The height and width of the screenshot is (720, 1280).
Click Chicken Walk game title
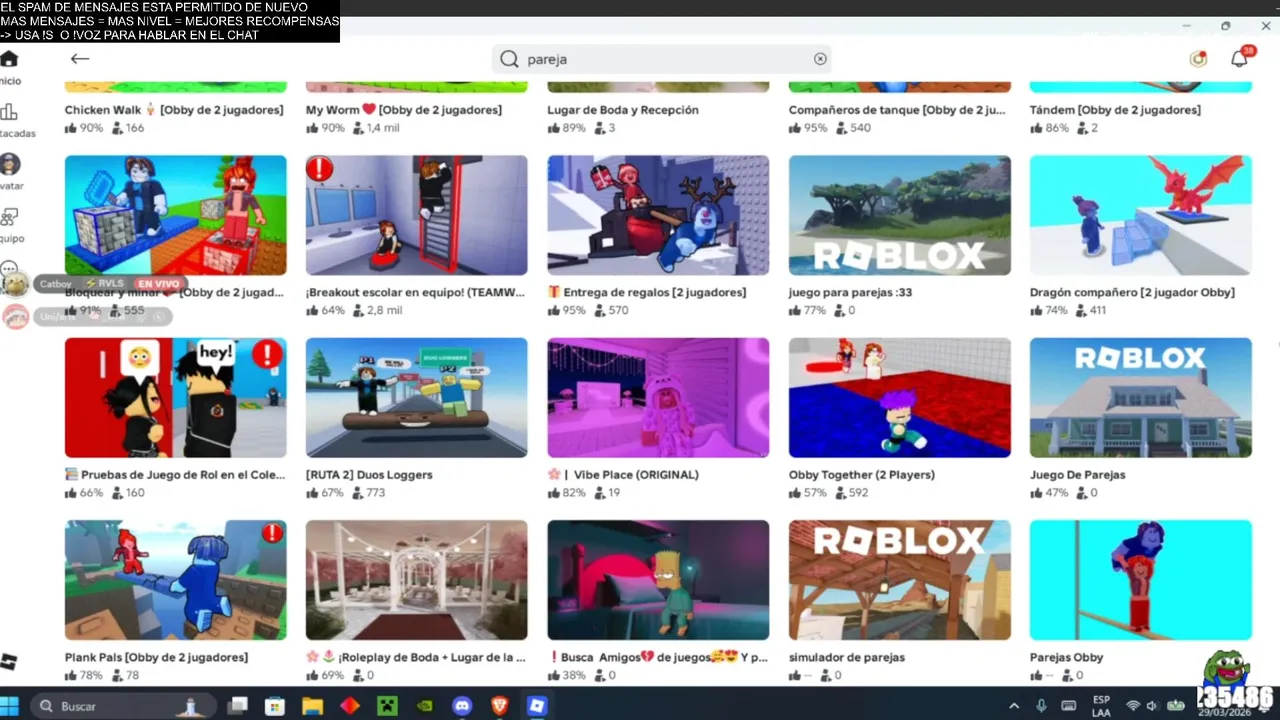[x=174, y=110]
